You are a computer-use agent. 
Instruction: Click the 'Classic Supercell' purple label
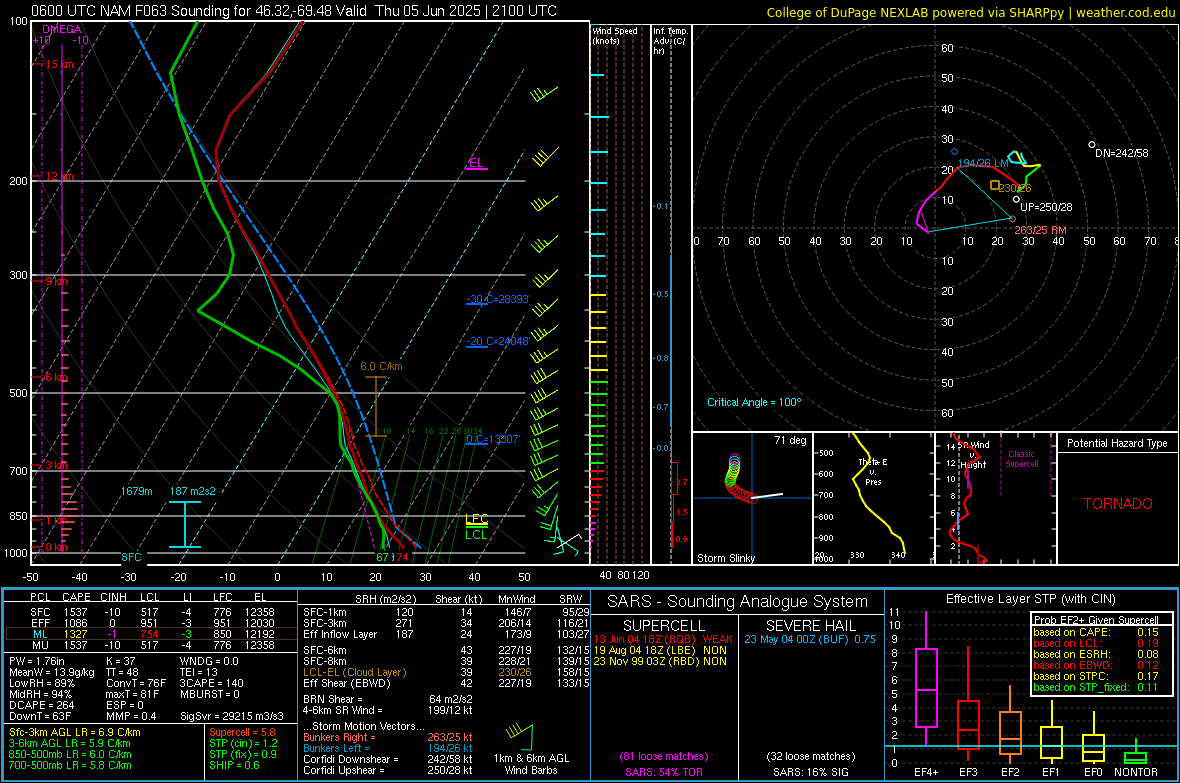[1022, 459]
